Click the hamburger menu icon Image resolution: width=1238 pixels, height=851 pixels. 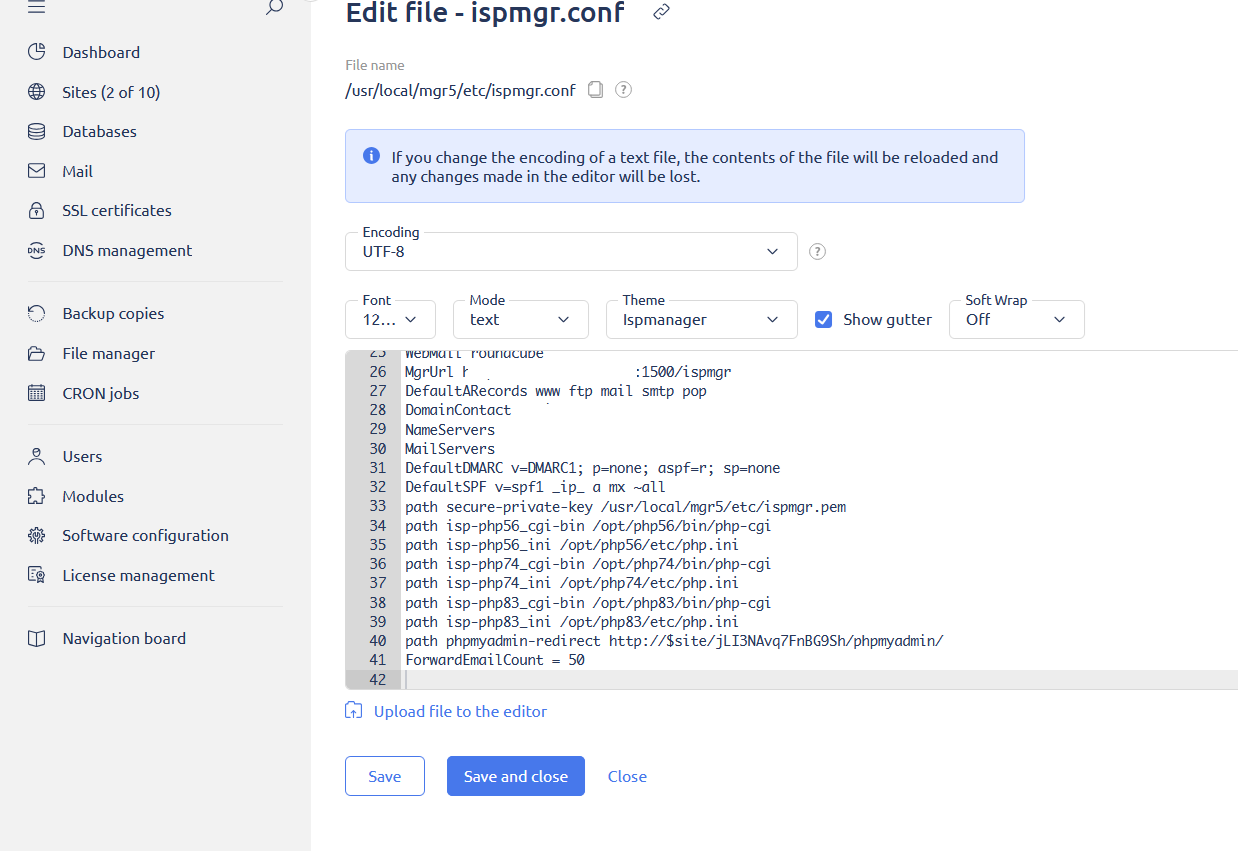point(37,8)
